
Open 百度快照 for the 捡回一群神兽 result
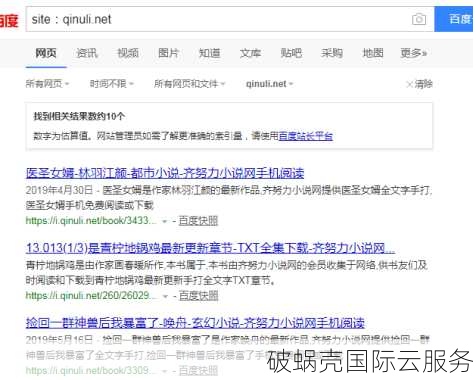pyautogui.click(x=199, y=370)
